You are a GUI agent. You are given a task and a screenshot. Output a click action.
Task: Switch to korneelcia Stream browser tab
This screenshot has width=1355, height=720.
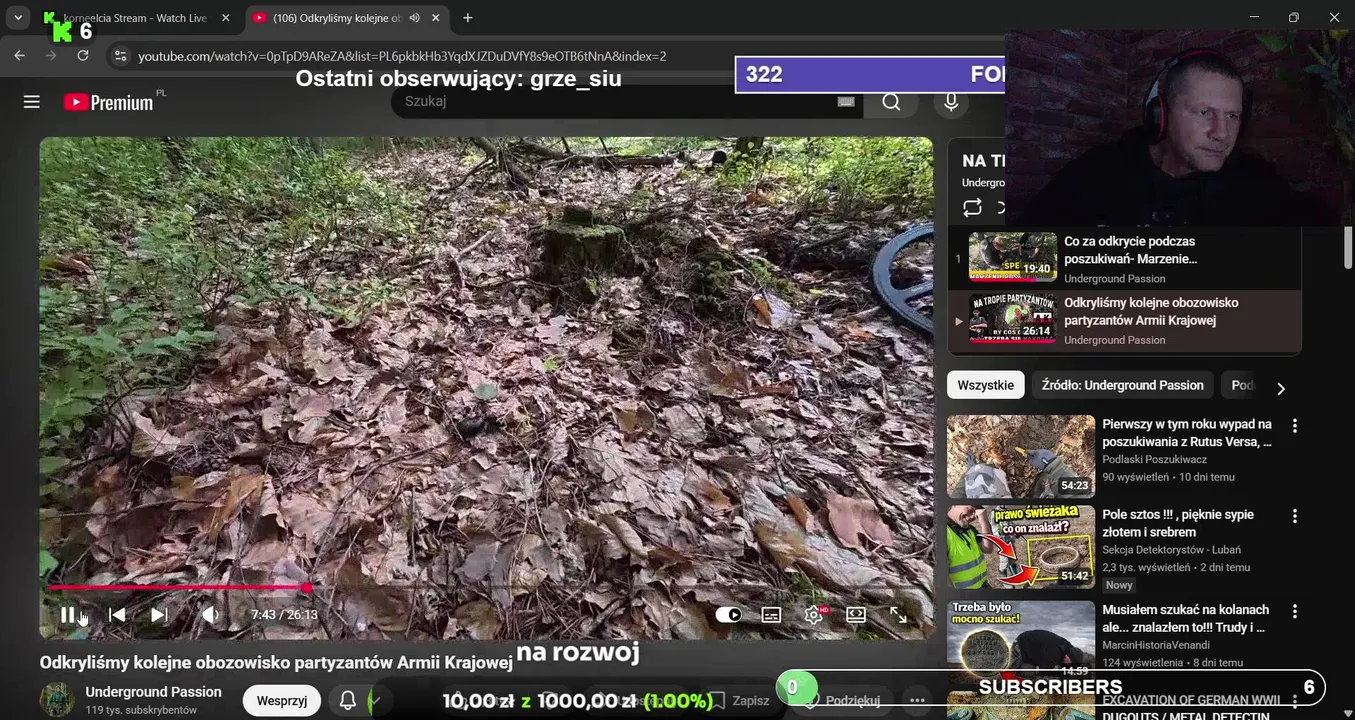(135, 18)
